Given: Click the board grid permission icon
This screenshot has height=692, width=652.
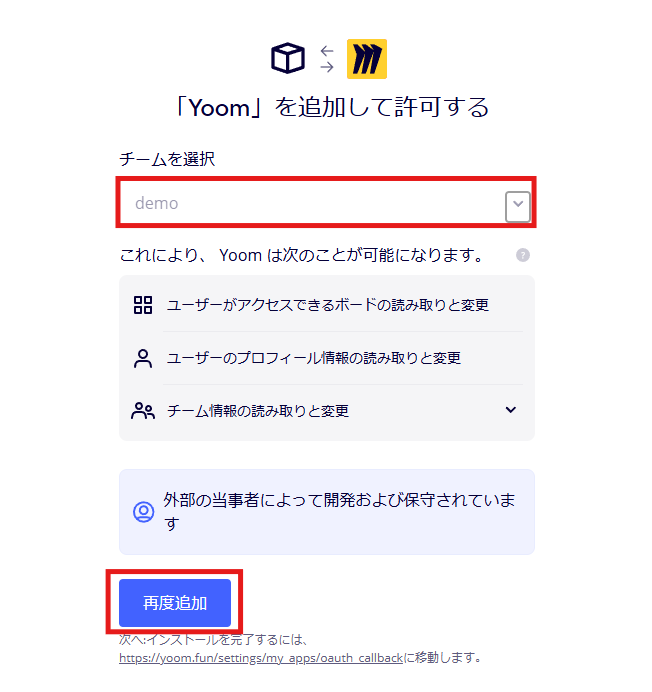Looking at the screenshot, I should [143, 305].
